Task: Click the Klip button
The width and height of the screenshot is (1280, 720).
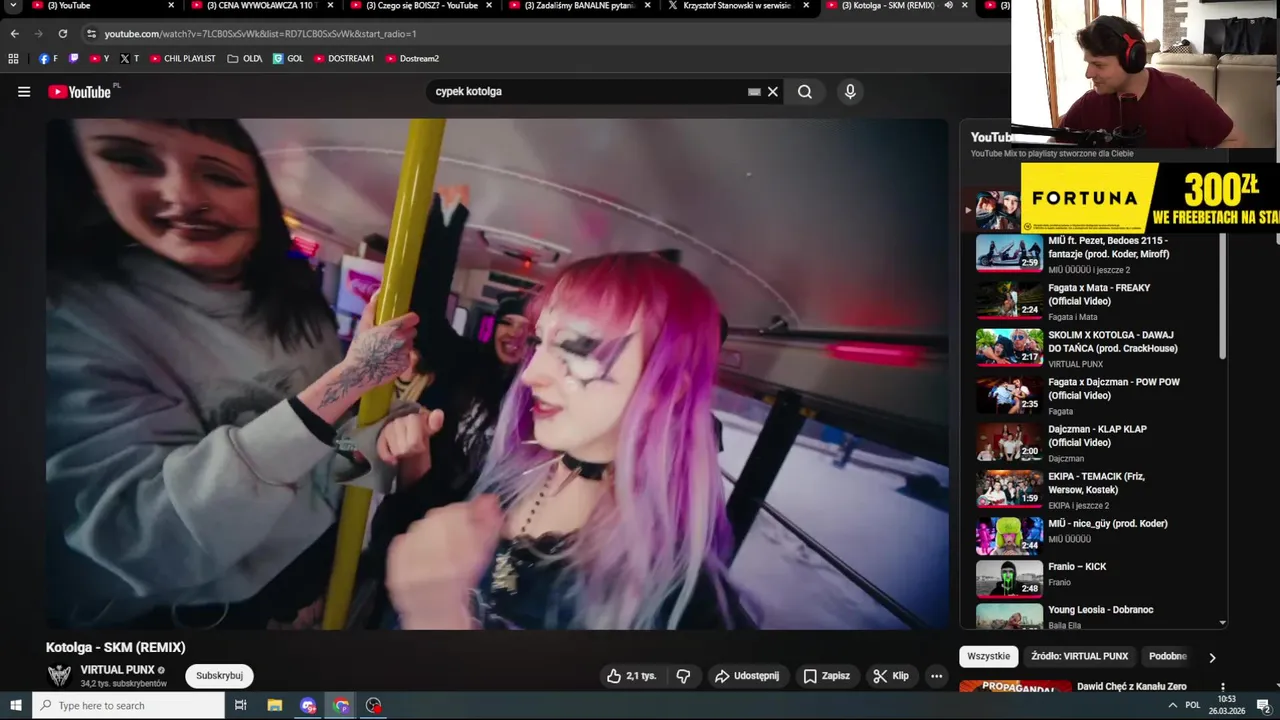Action: pyautogui.click(x=891, y=676)
